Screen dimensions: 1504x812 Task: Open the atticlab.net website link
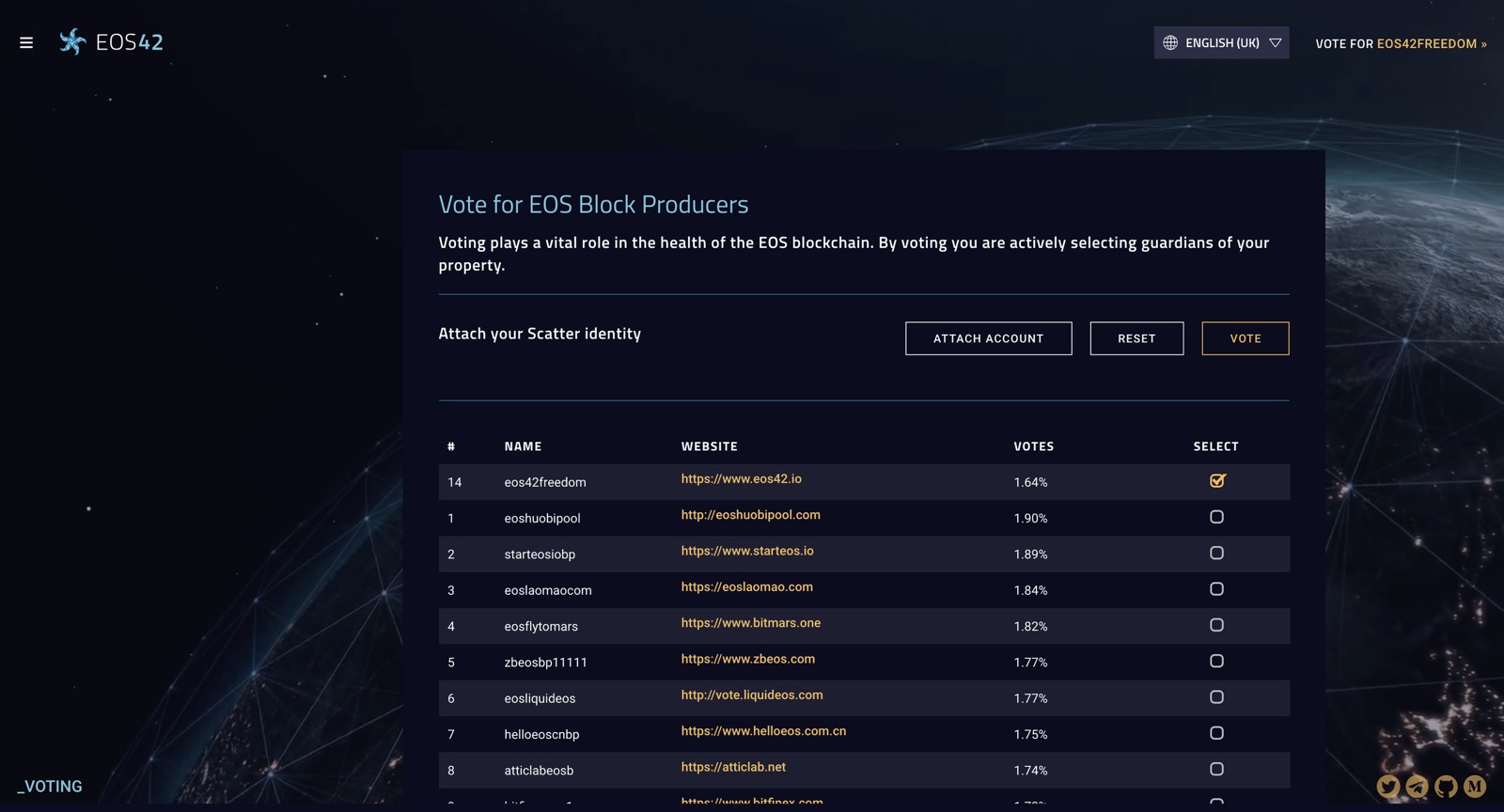(733, 767)
